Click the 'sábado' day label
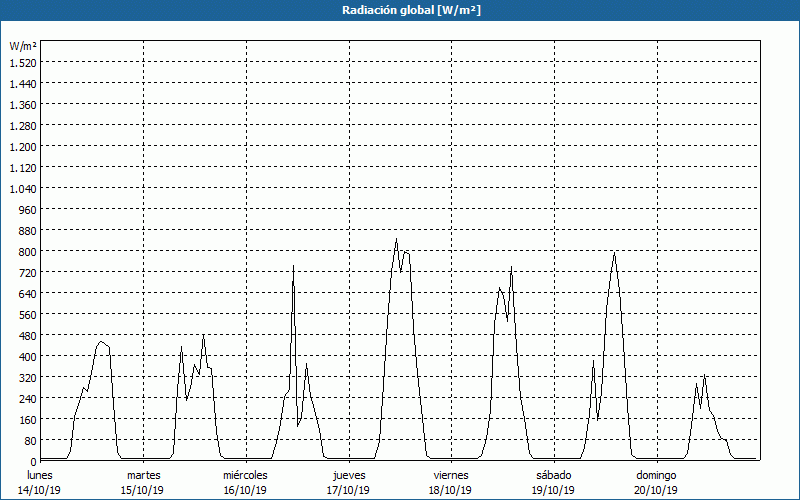The width and height of the screenshot is (800, 500). coord(554,475)
